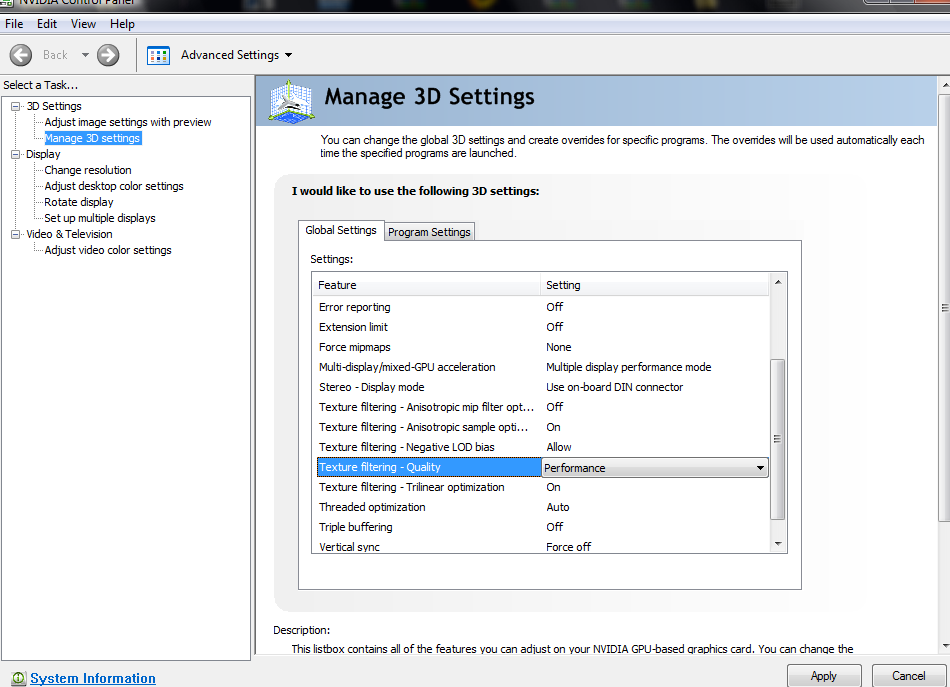Select Change resolution task

tap(88, 170)
